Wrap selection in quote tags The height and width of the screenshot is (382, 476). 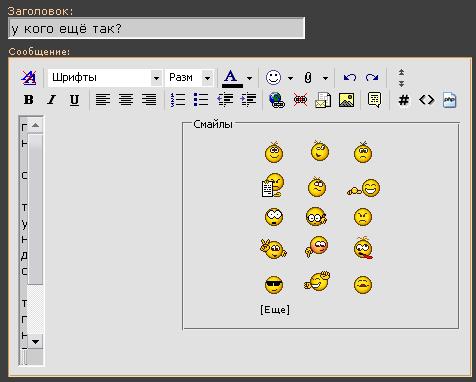click(374, 100)
